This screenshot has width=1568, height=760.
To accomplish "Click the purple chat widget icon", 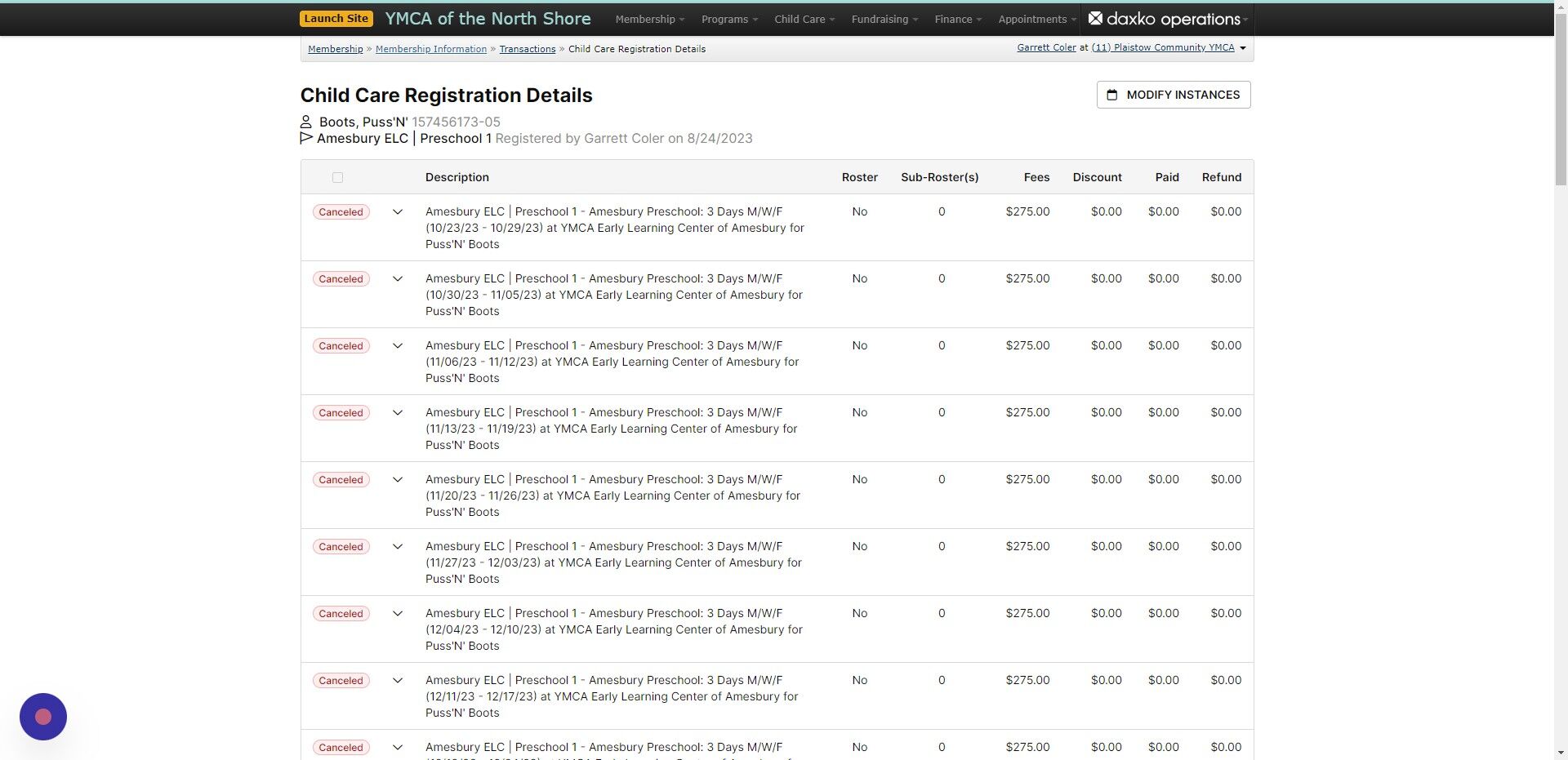I will coord(43,717).
